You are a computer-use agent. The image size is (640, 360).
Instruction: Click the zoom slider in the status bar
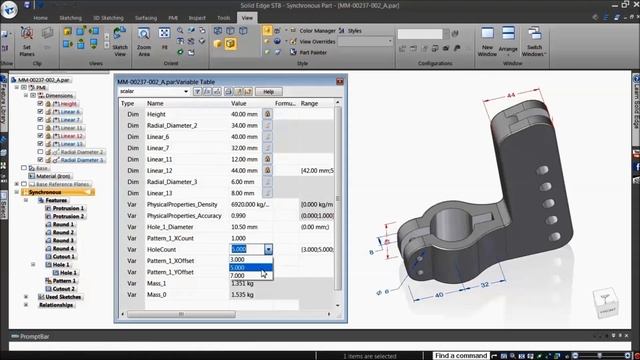601,356
